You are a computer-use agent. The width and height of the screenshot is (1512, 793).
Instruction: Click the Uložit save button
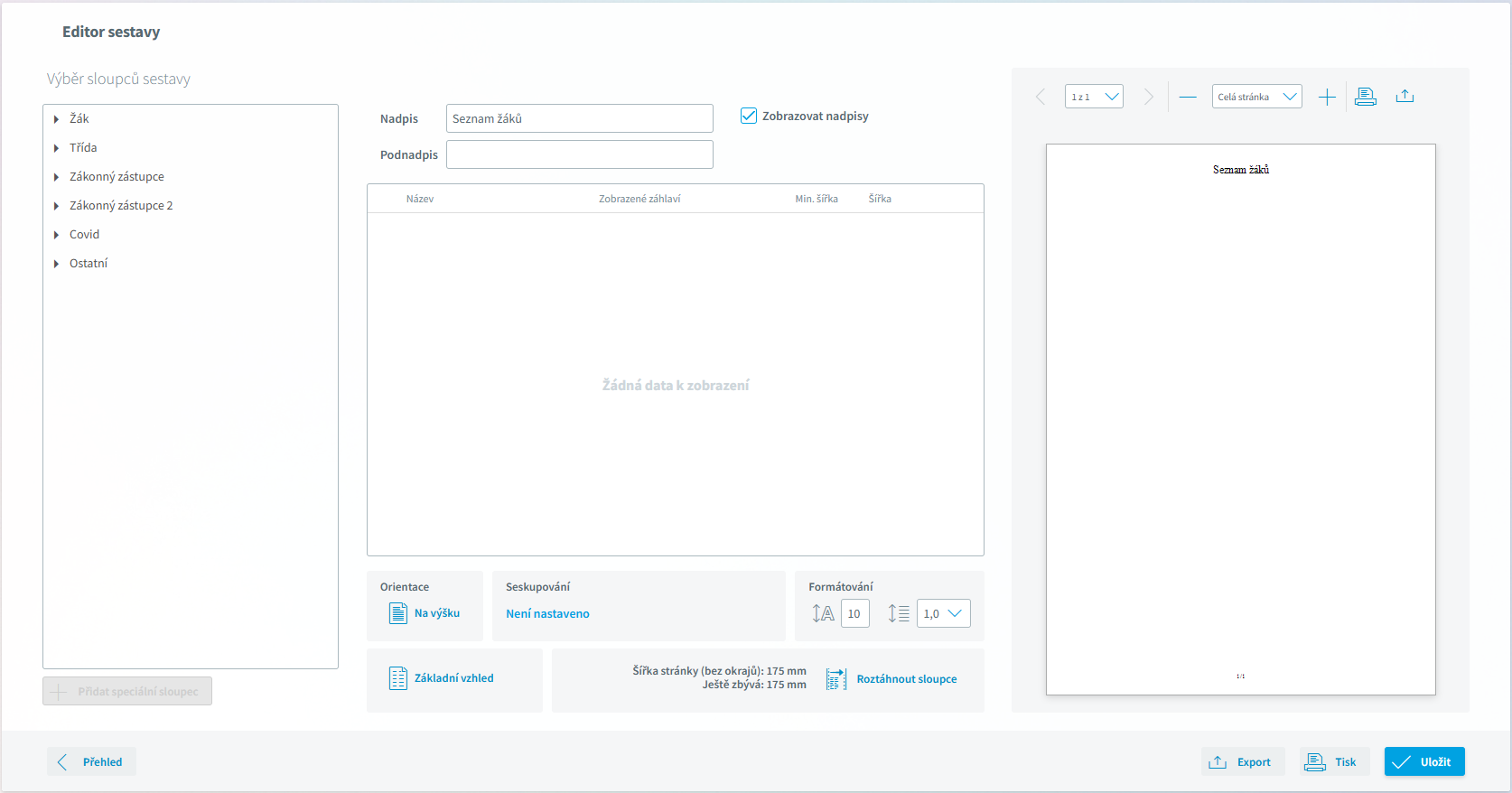[1423, 761]
